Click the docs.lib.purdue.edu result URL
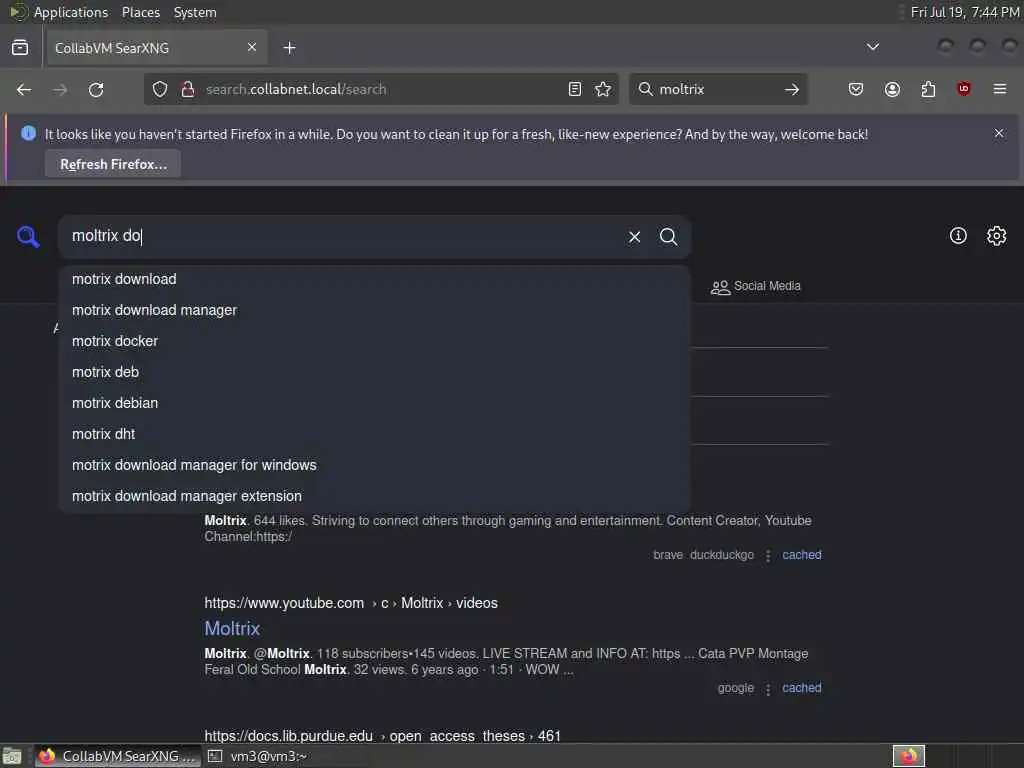 point(383,736)
